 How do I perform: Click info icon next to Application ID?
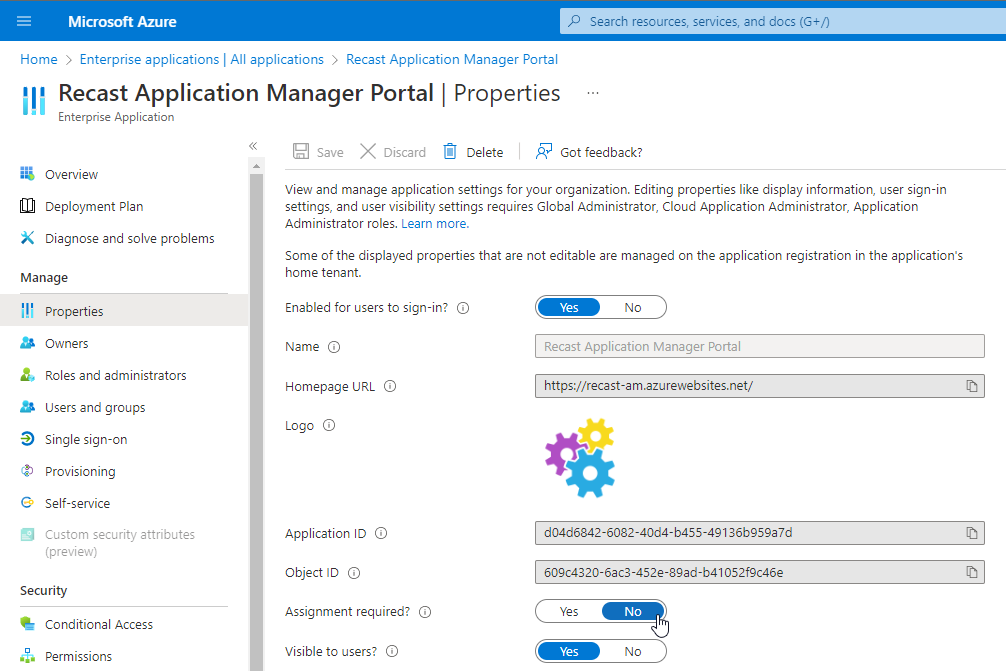click(380, 533)
